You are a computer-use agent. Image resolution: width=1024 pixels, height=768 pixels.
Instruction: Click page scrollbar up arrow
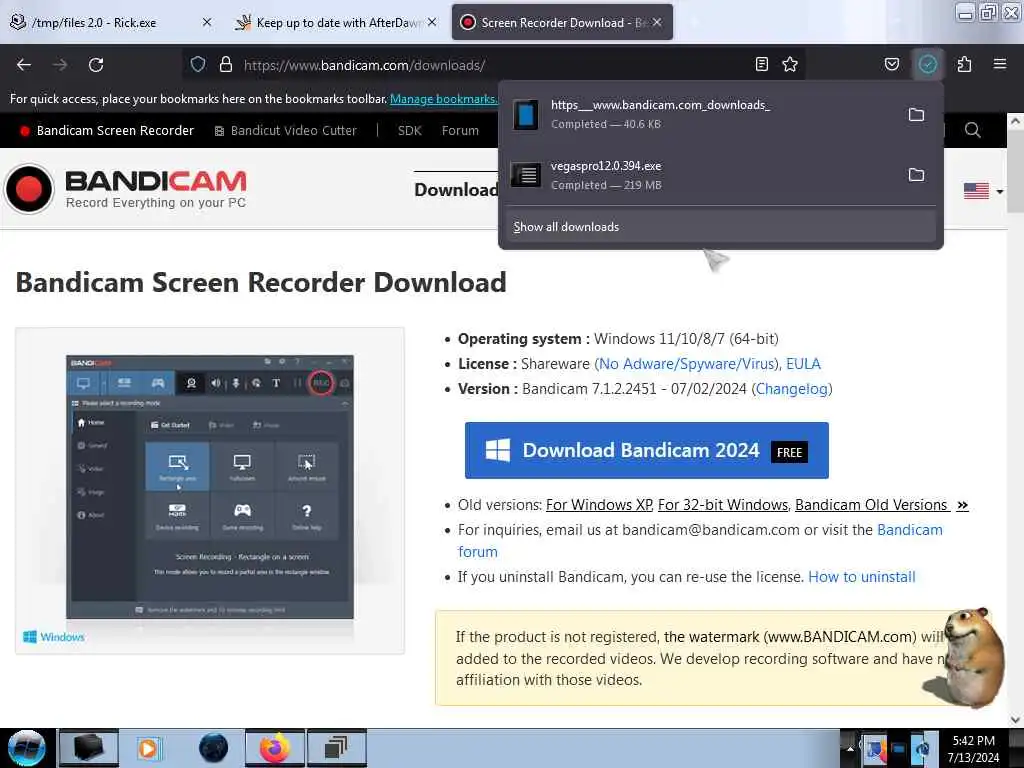(x=1015, y=121)
